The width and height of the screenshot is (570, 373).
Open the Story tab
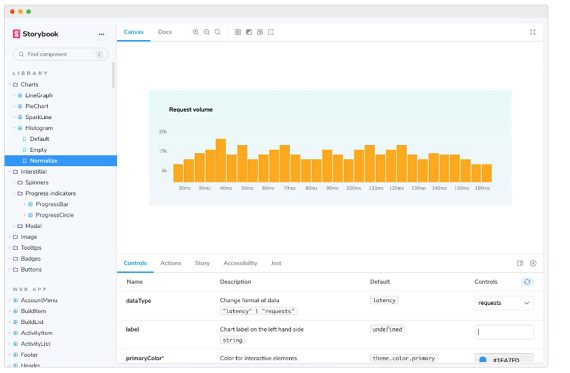pos(202,263)
